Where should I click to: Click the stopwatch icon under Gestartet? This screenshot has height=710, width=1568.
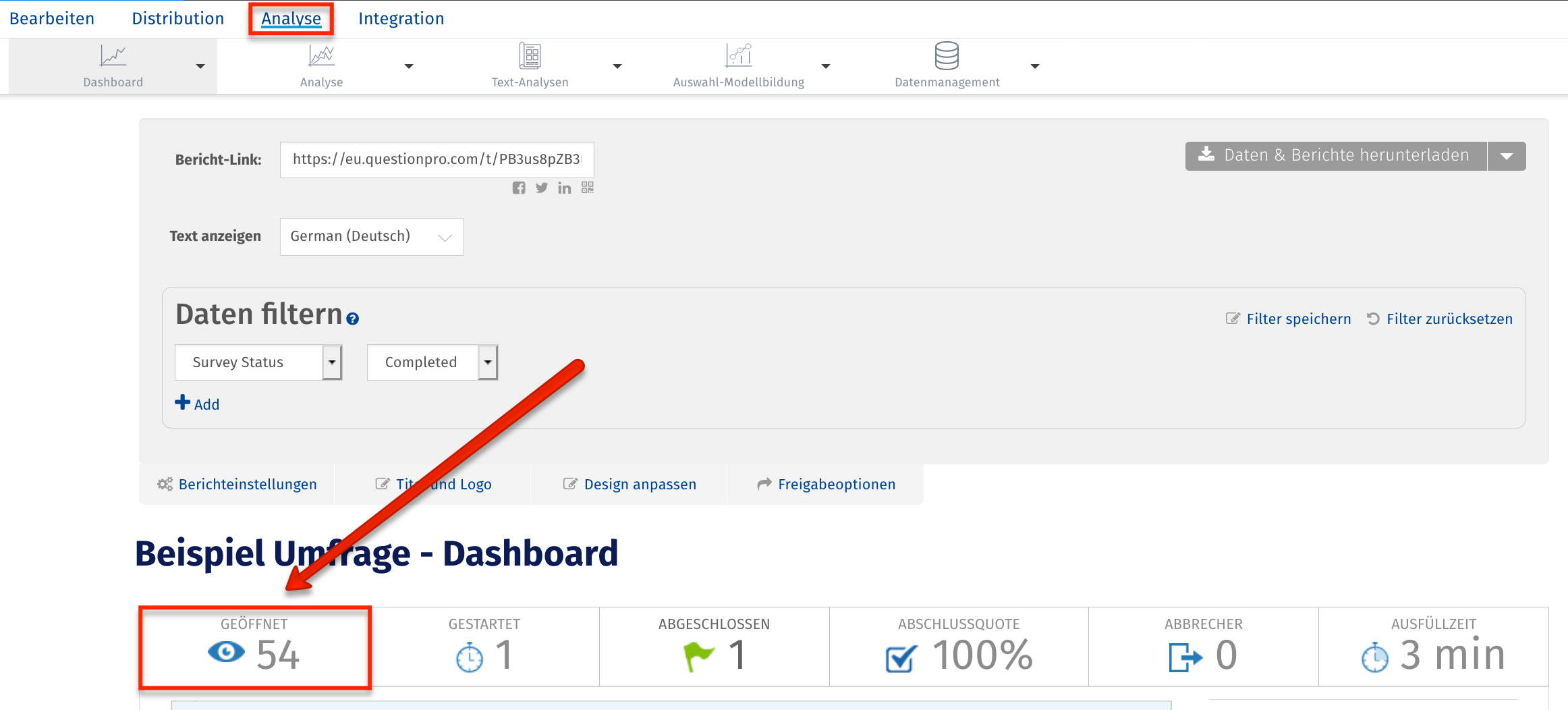pos(470,657)
